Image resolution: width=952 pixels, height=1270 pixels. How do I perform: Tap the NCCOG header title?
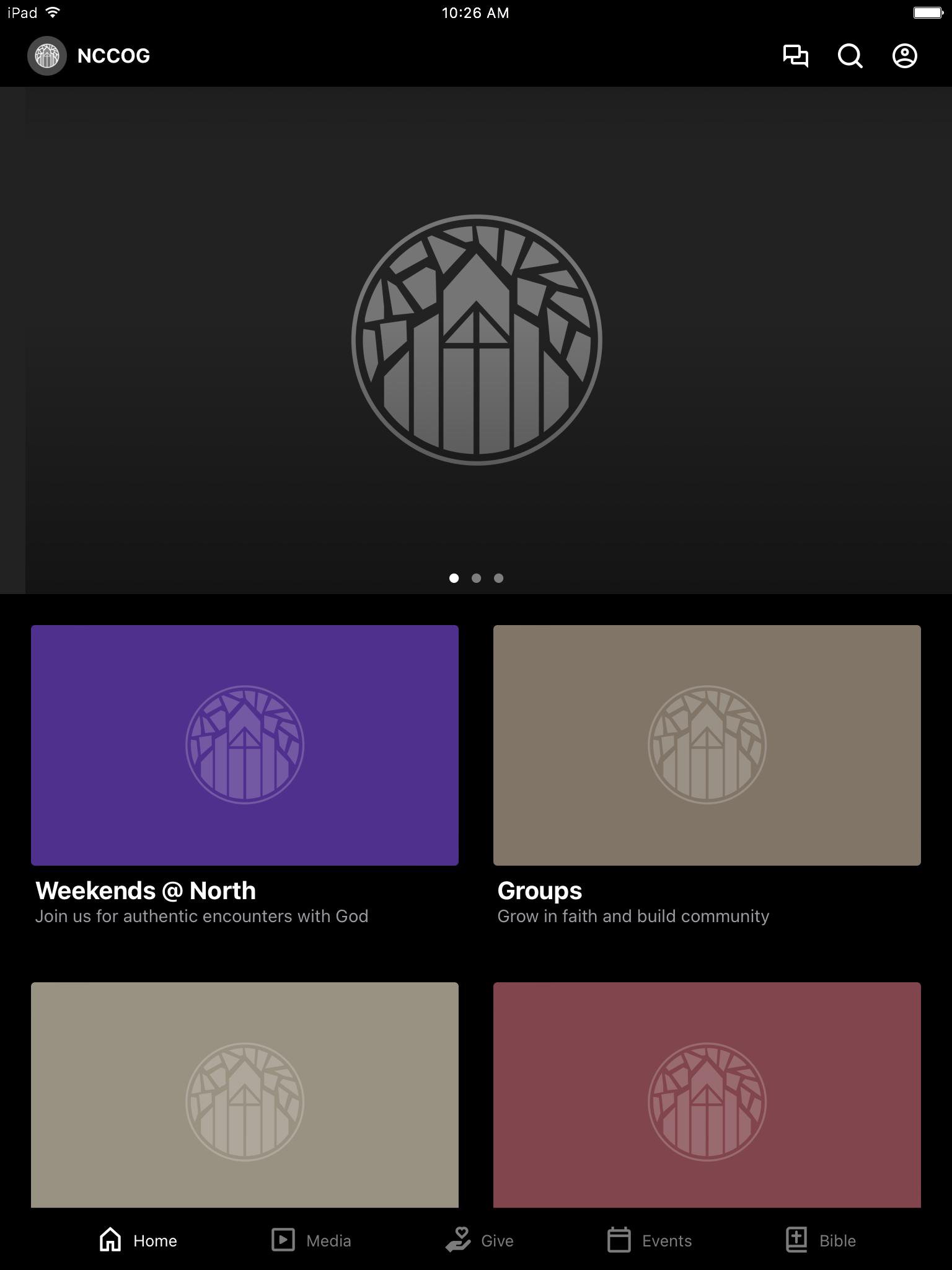(x=113, y=56)
